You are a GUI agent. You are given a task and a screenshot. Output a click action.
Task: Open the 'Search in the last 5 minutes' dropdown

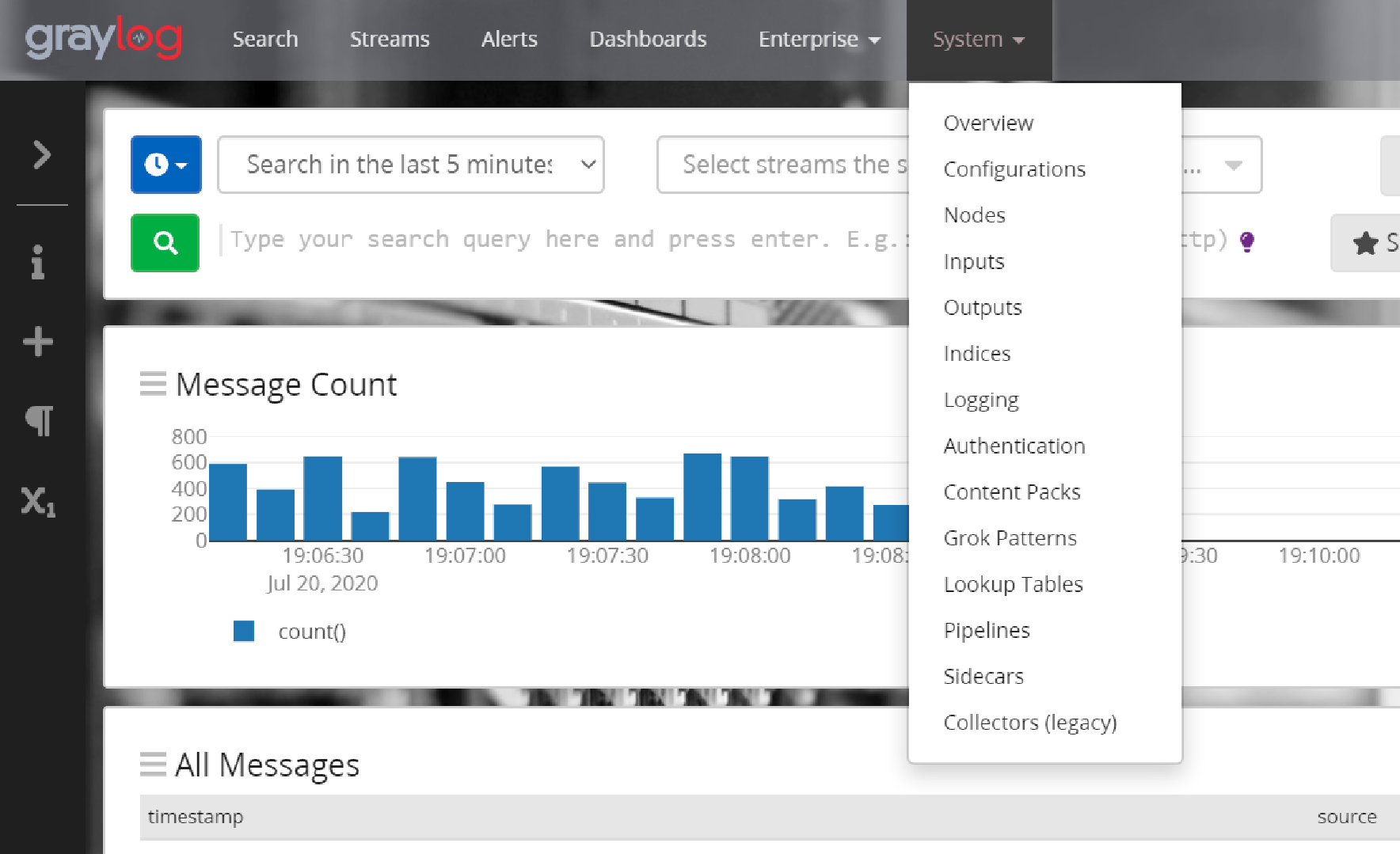pos(411,165)
